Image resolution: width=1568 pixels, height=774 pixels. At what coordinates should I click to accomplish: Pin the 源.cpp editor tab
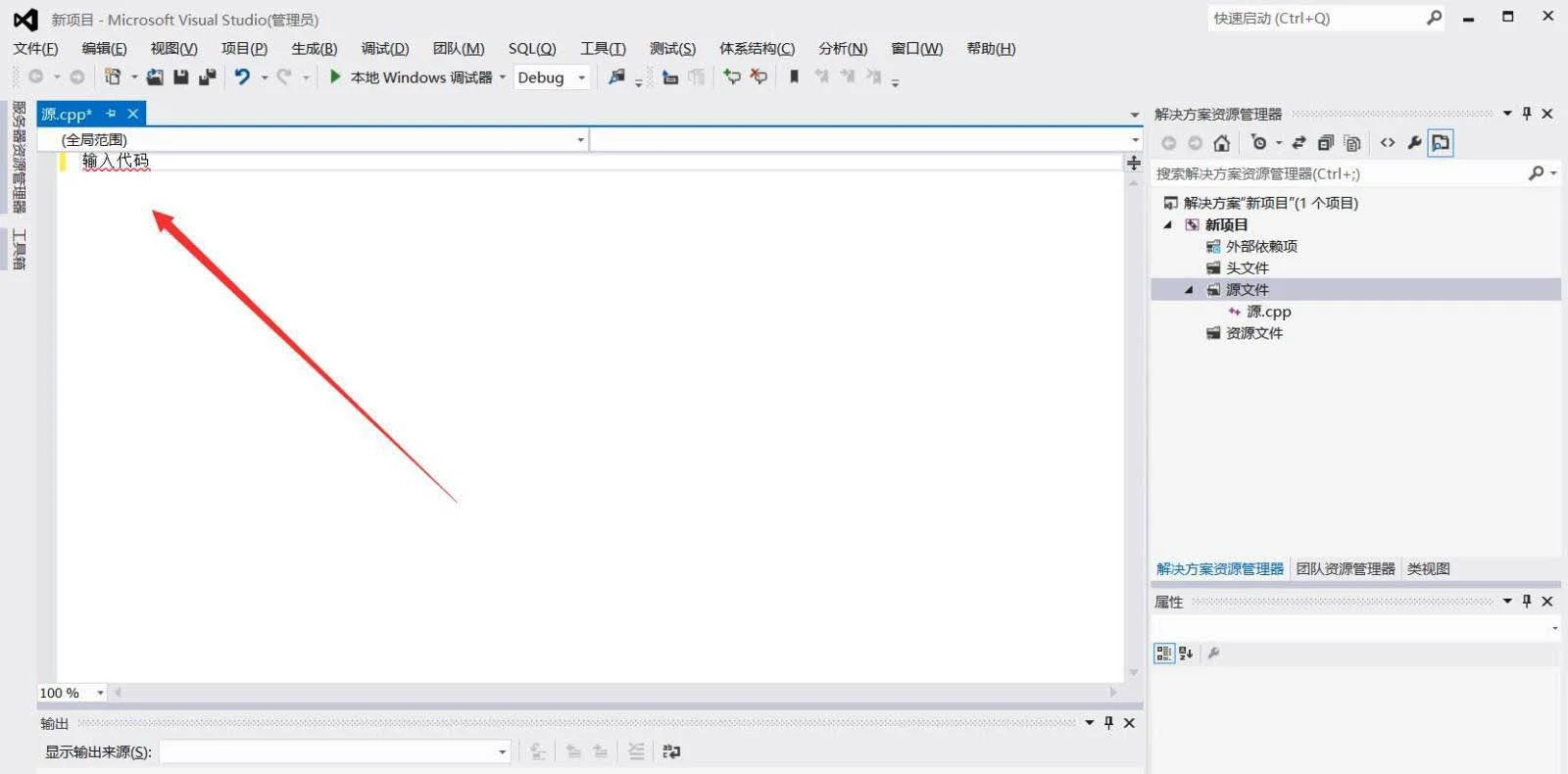tap(111, 114)
